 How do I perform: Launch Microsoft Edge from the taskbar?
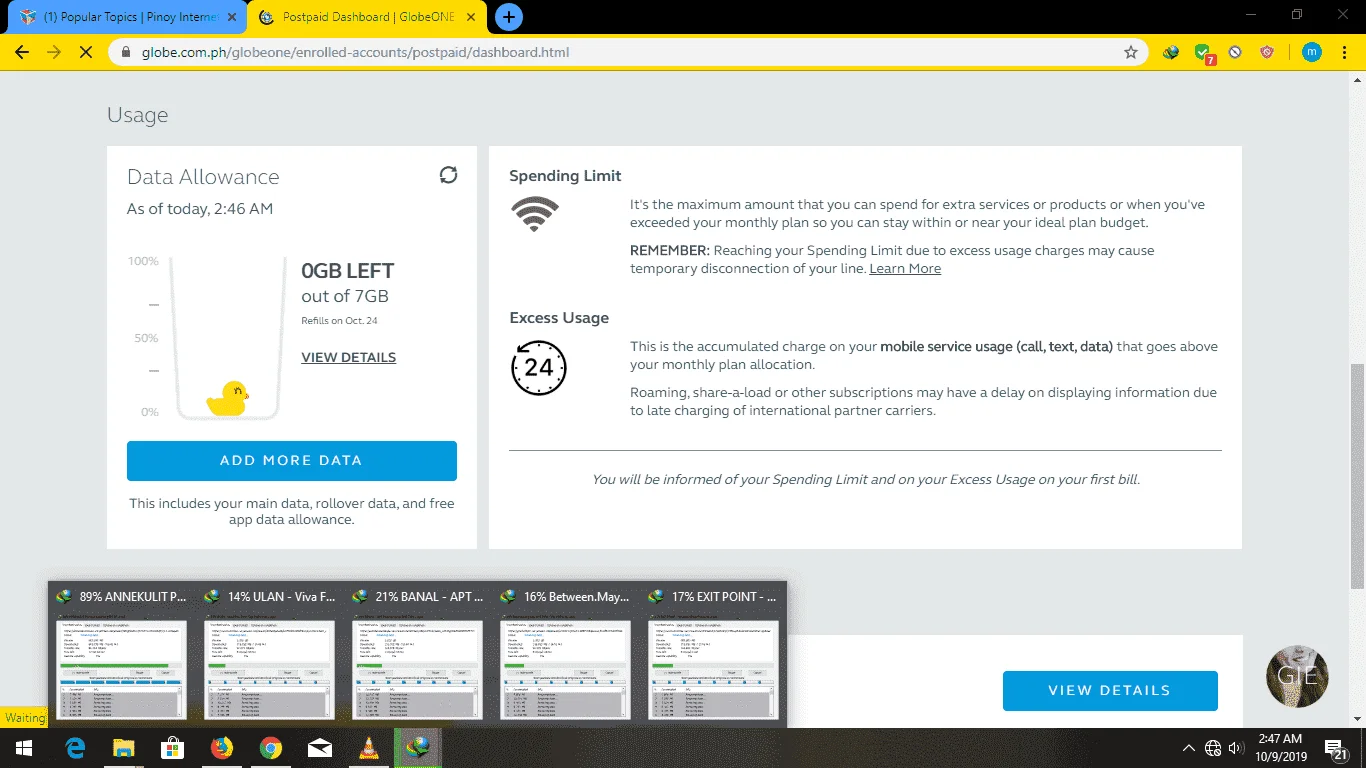[75, 748]
